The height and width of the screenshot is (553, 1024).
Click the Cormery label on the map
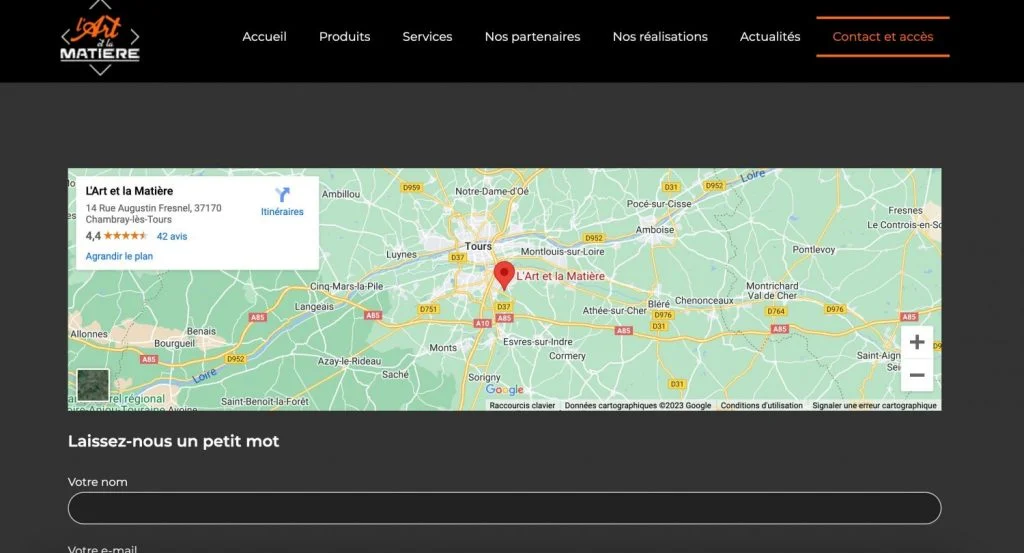[x=567, y=356]
